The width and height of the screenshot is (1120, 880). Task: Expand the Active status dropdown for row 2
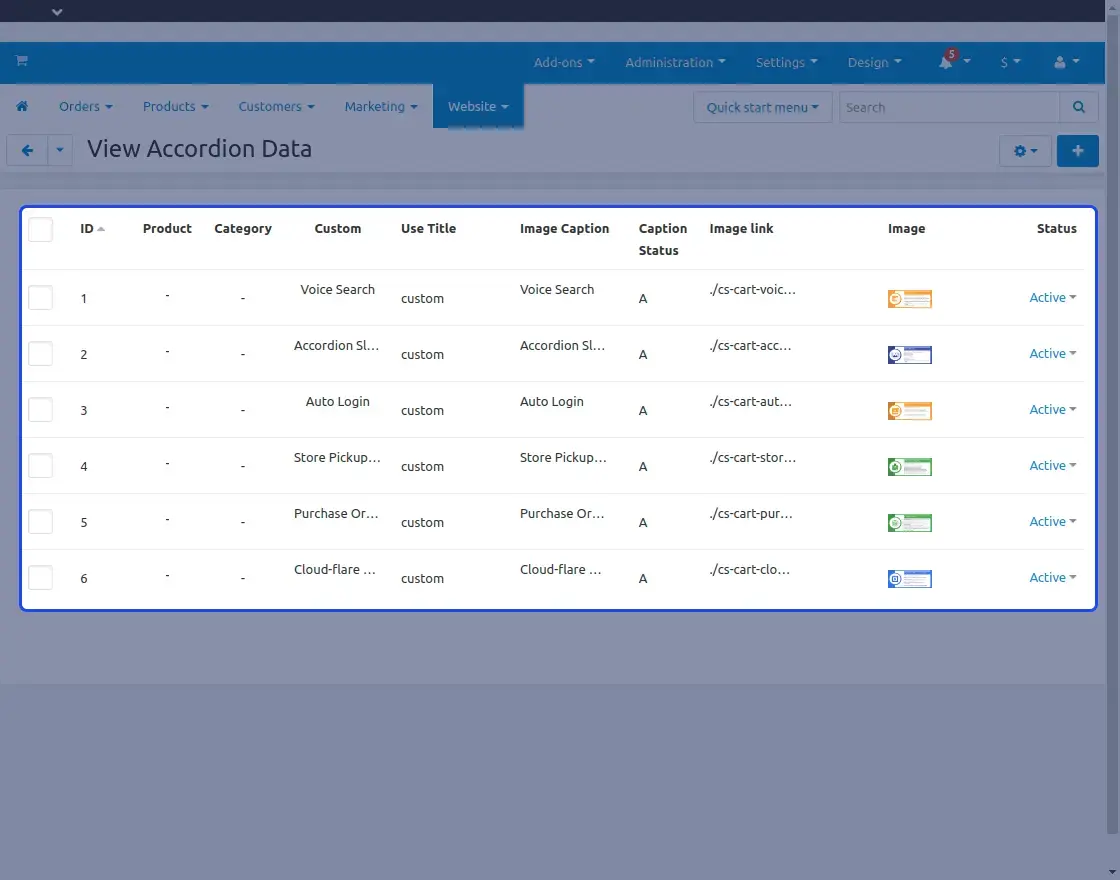pos(1052,354)
